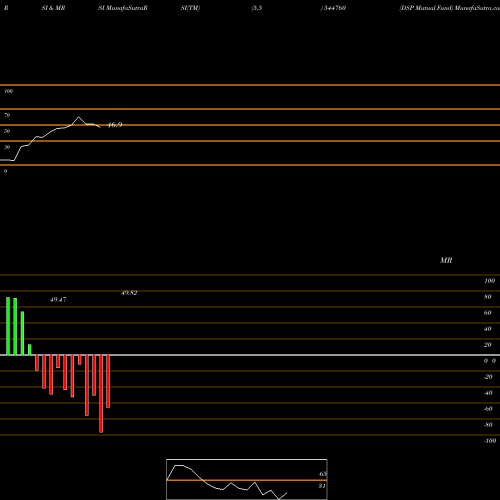Screen dimensions: 500x500
Task: Click the white zero baseline of MR chart
Action: [x=250, y=355]
